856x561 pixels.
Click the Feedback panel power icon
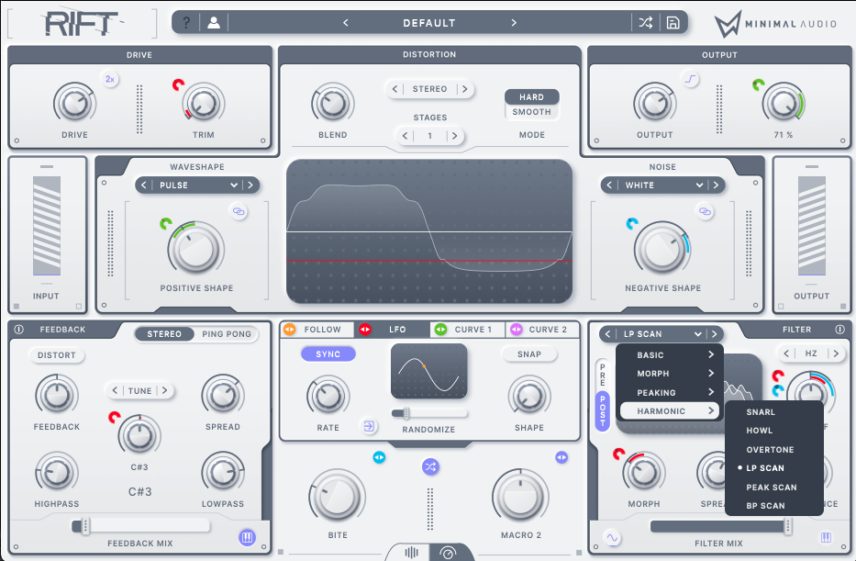tap(19, 330)
